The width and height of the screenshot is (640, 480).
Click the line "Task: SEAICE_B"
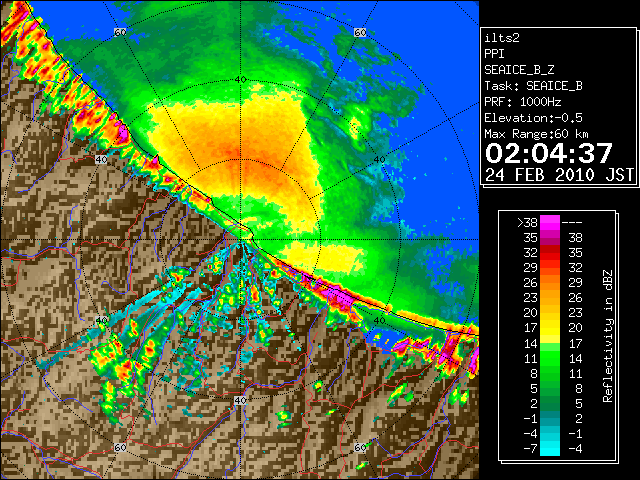pos(533,86)
